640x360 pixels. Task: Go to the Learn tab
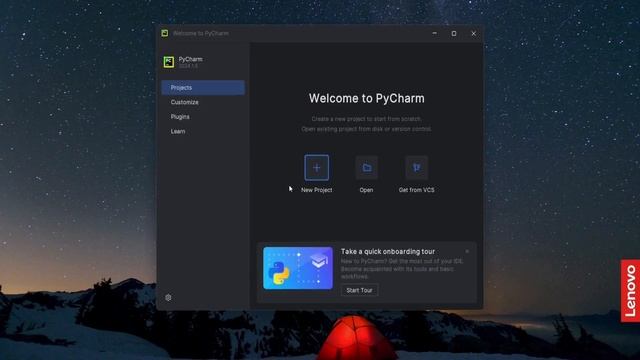203,131
